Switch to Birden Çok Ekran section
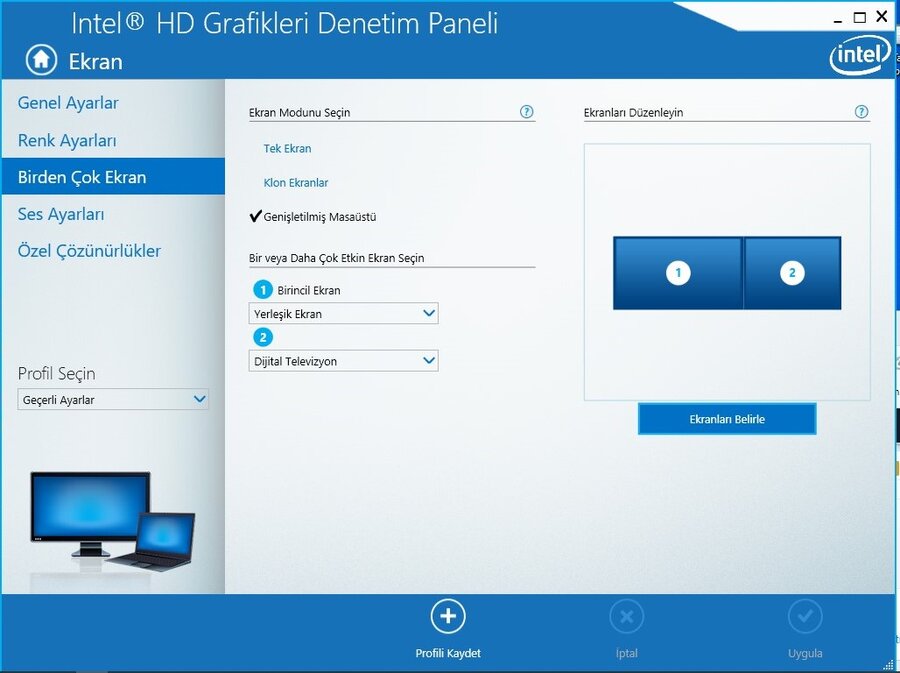The height and width of the screenshot is (673, 900). [113, 177]
